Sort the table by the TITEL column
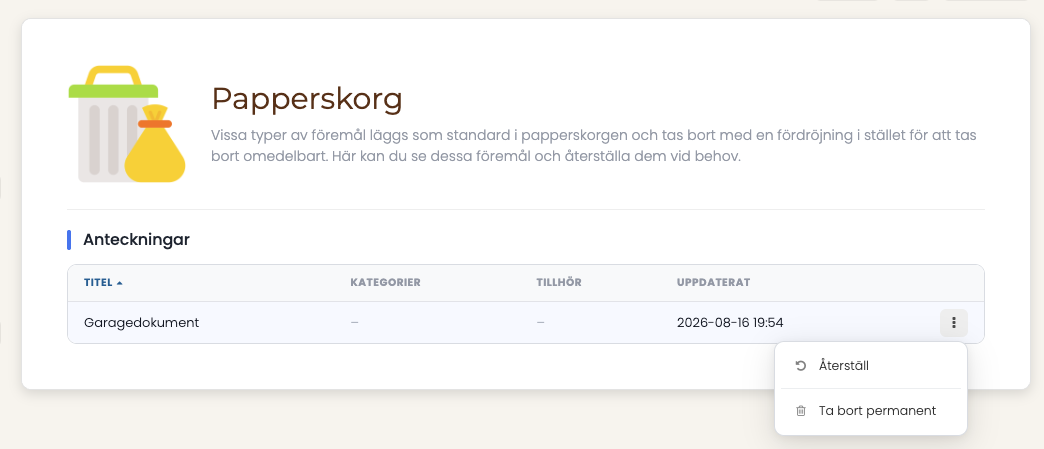This screenshot has height=449, width=1044. click(98, 282)
